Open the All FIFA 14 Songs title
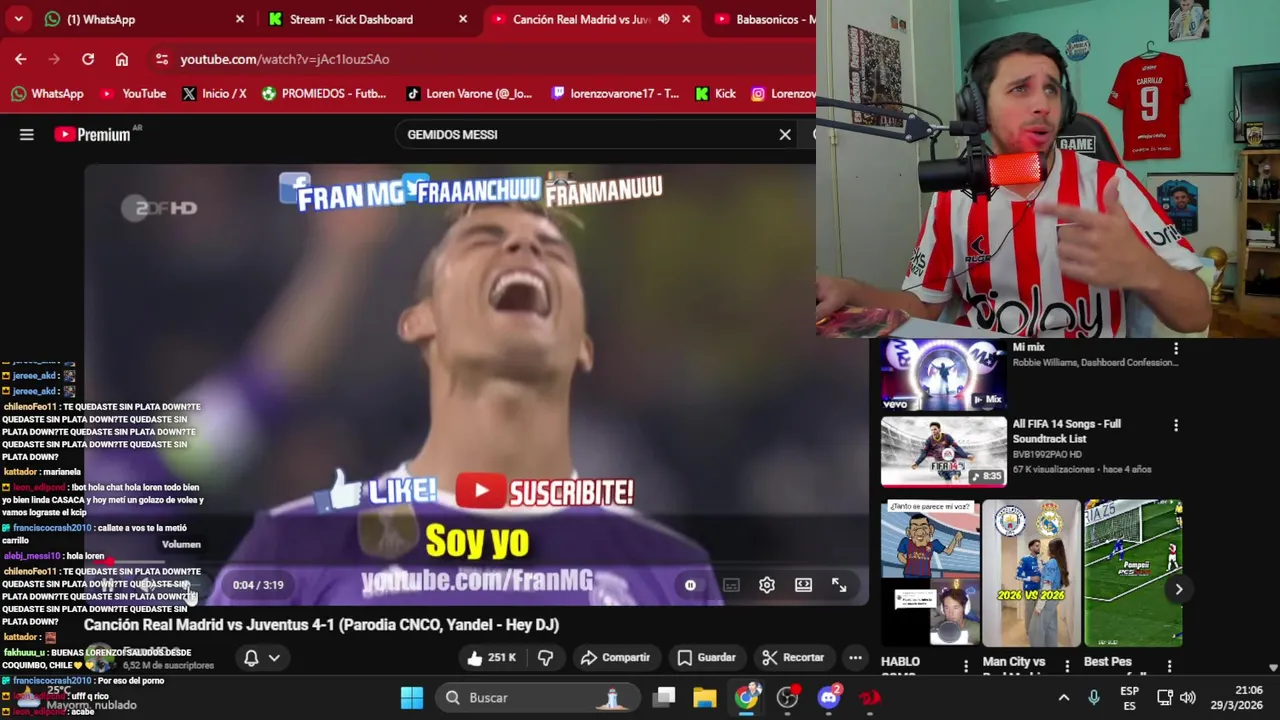Viewport: 1280px width, 720px height. 1066,431
